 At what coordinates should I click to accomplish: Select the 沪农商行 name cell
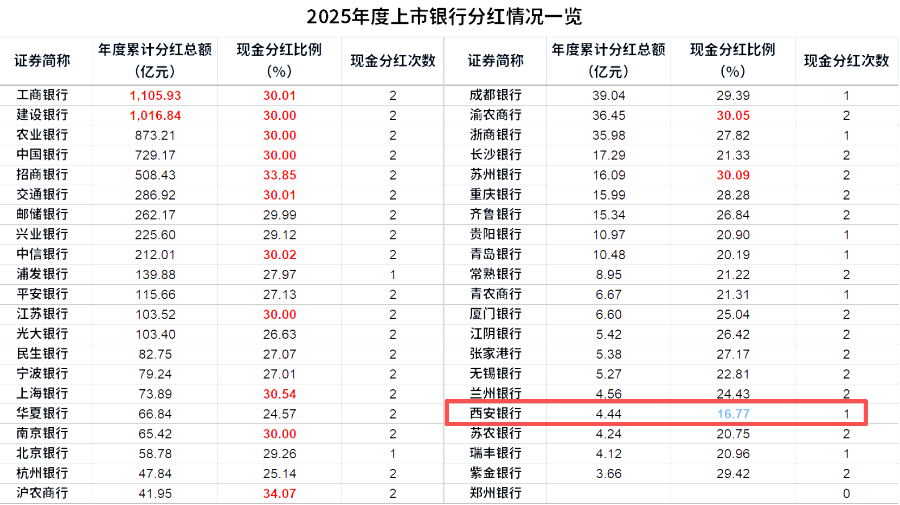[42, 493]
